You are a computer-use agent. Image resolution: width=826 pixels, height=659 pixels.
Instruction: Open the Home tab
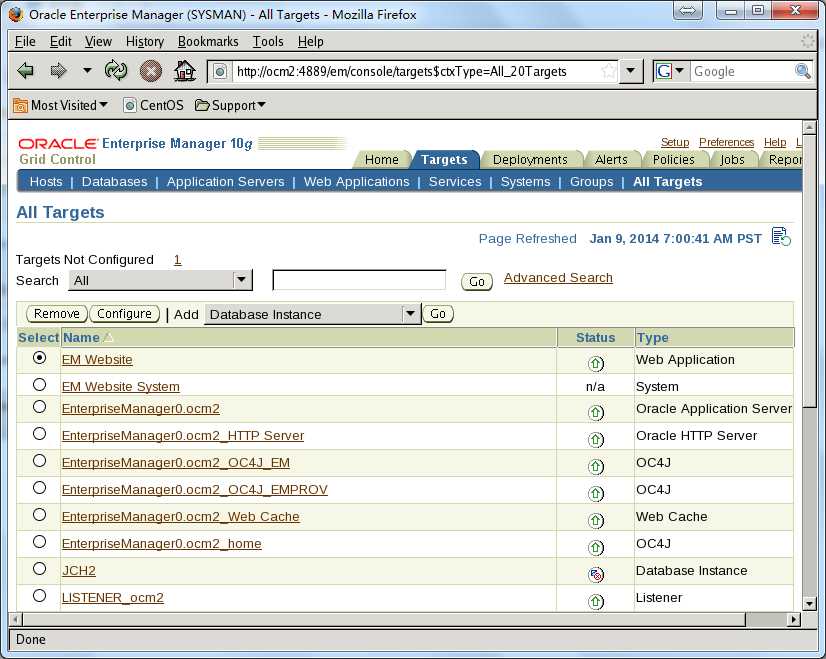pyautogui.click(x=382, y=160)
